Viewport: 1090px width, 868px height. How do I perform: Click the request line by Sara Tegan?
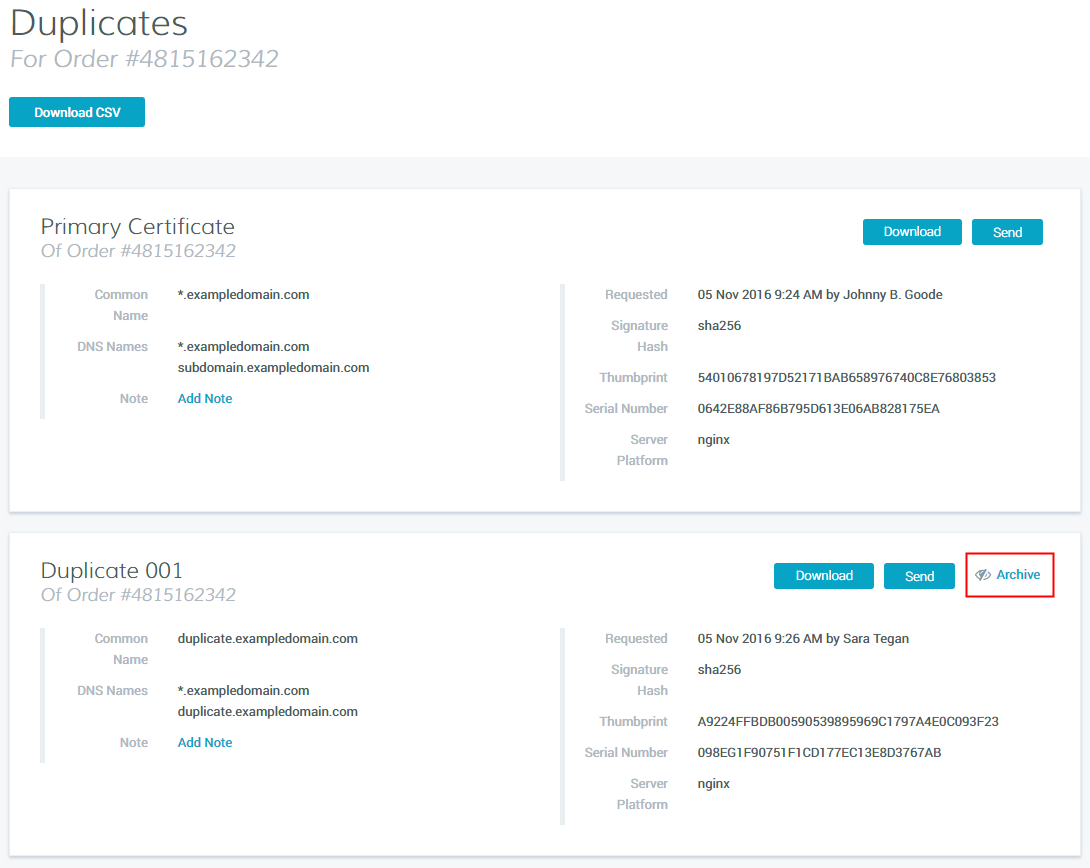[803, 638]
